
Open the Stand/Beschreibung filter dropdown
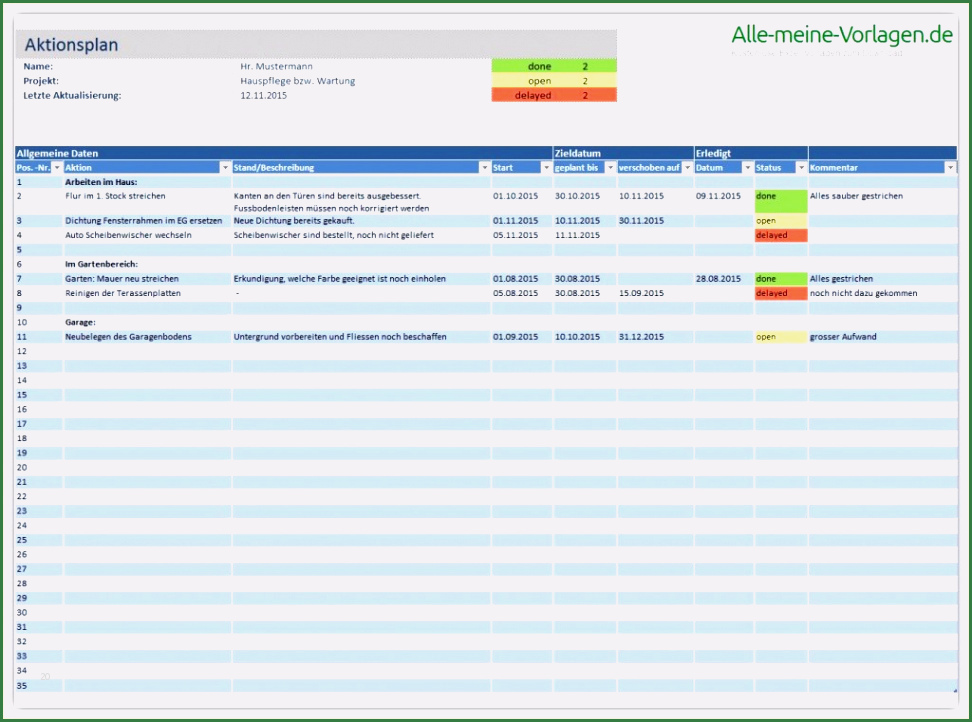(x=485, y=168)
